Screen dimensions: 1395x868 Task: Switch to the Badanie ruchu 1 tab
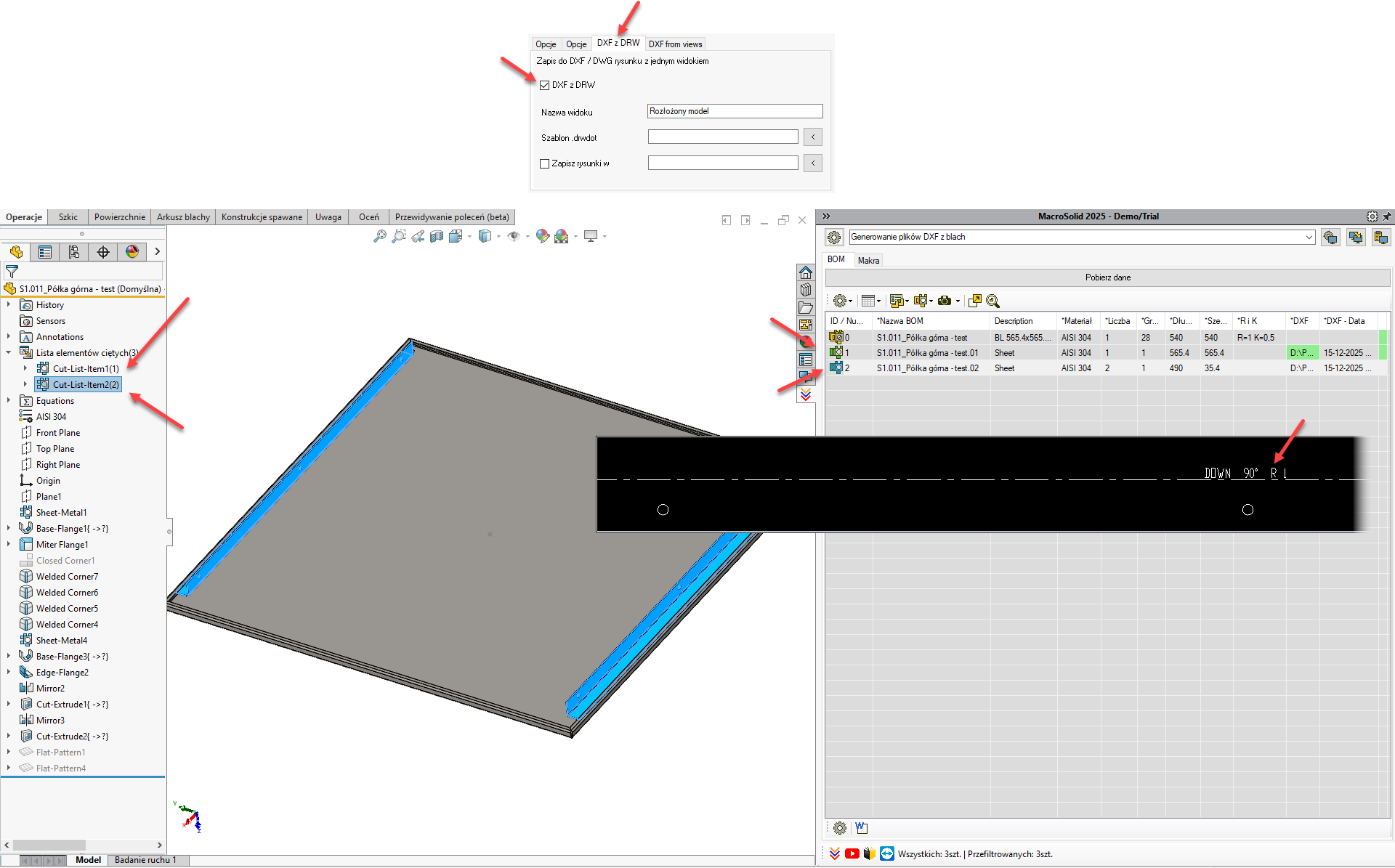point(145,860)
